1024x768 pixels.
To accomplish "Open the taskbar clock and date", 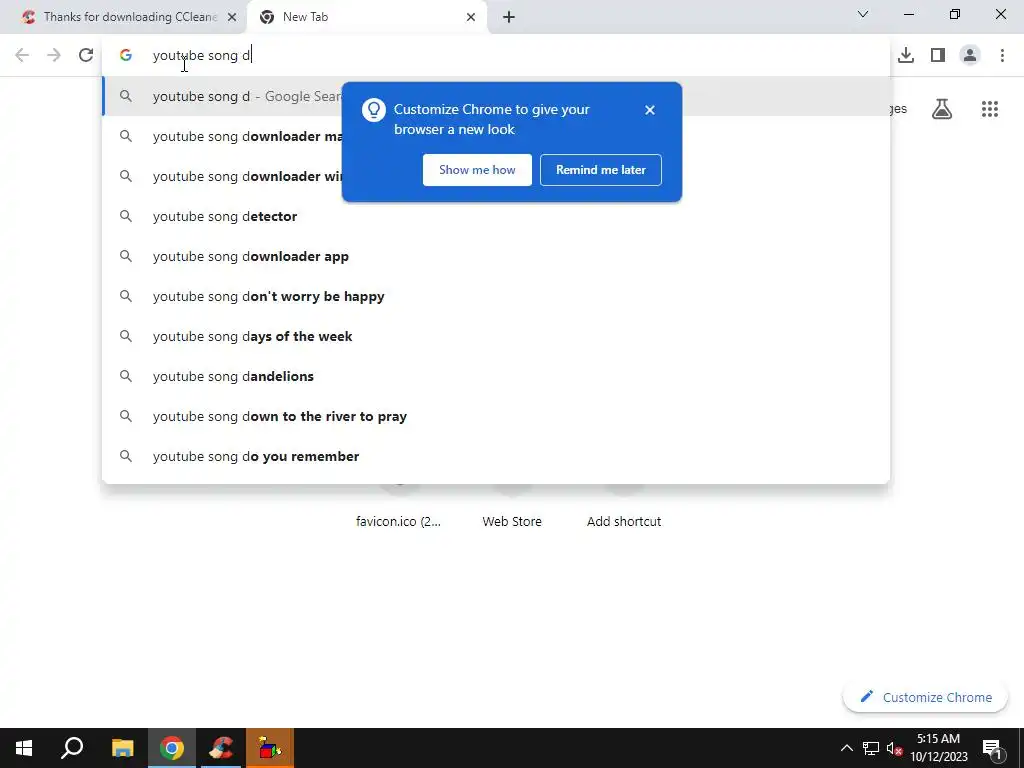I will pos(938,748).
